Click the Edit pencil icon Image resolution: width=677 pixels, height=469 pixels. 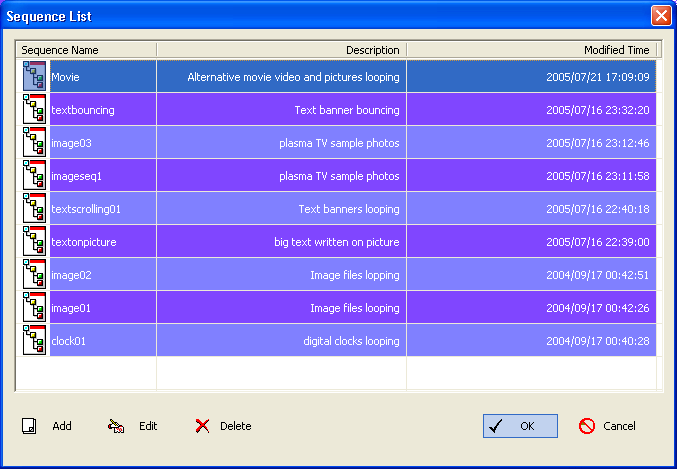(x=116, y=426)
